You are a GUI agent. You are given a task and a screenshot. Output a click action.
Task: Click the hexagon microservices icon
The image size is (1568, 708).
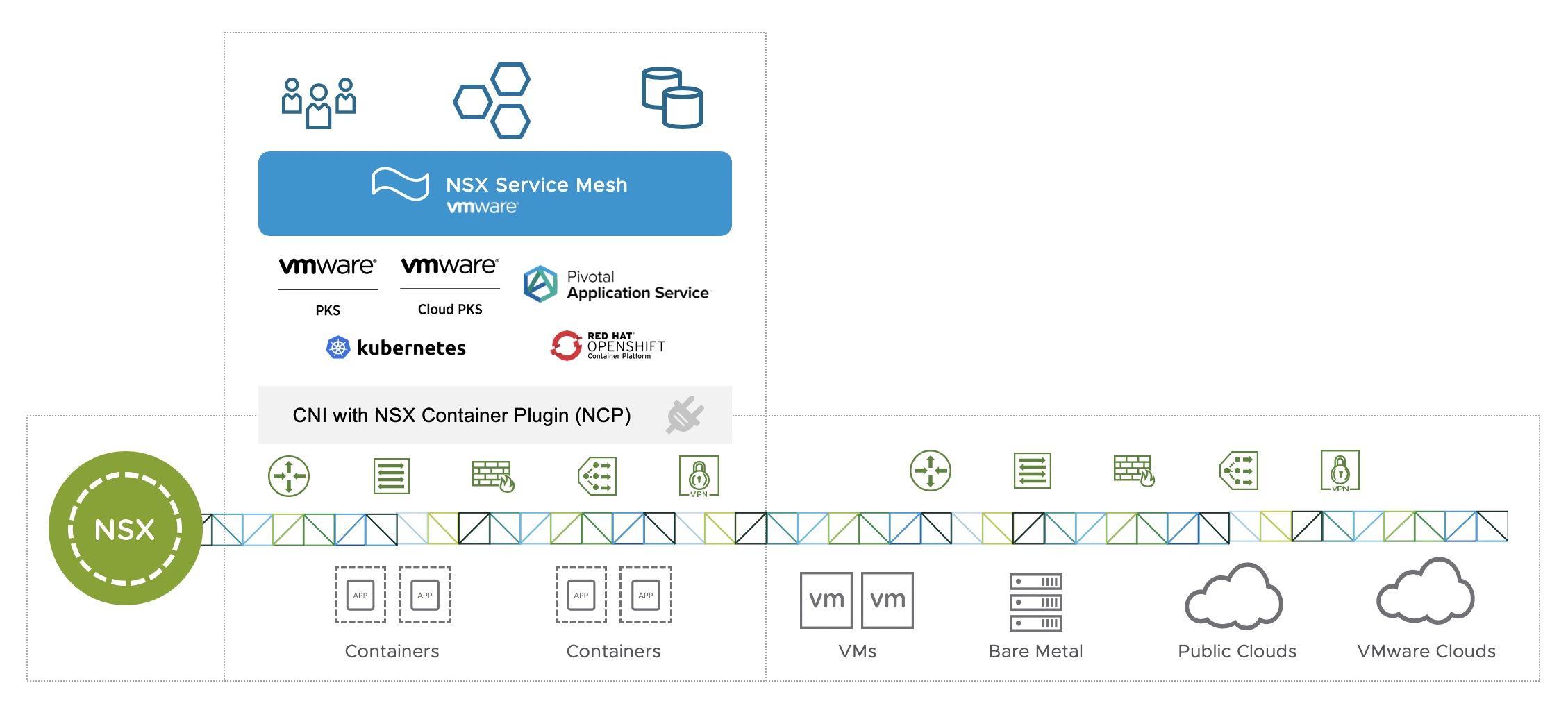coord(492,101)
